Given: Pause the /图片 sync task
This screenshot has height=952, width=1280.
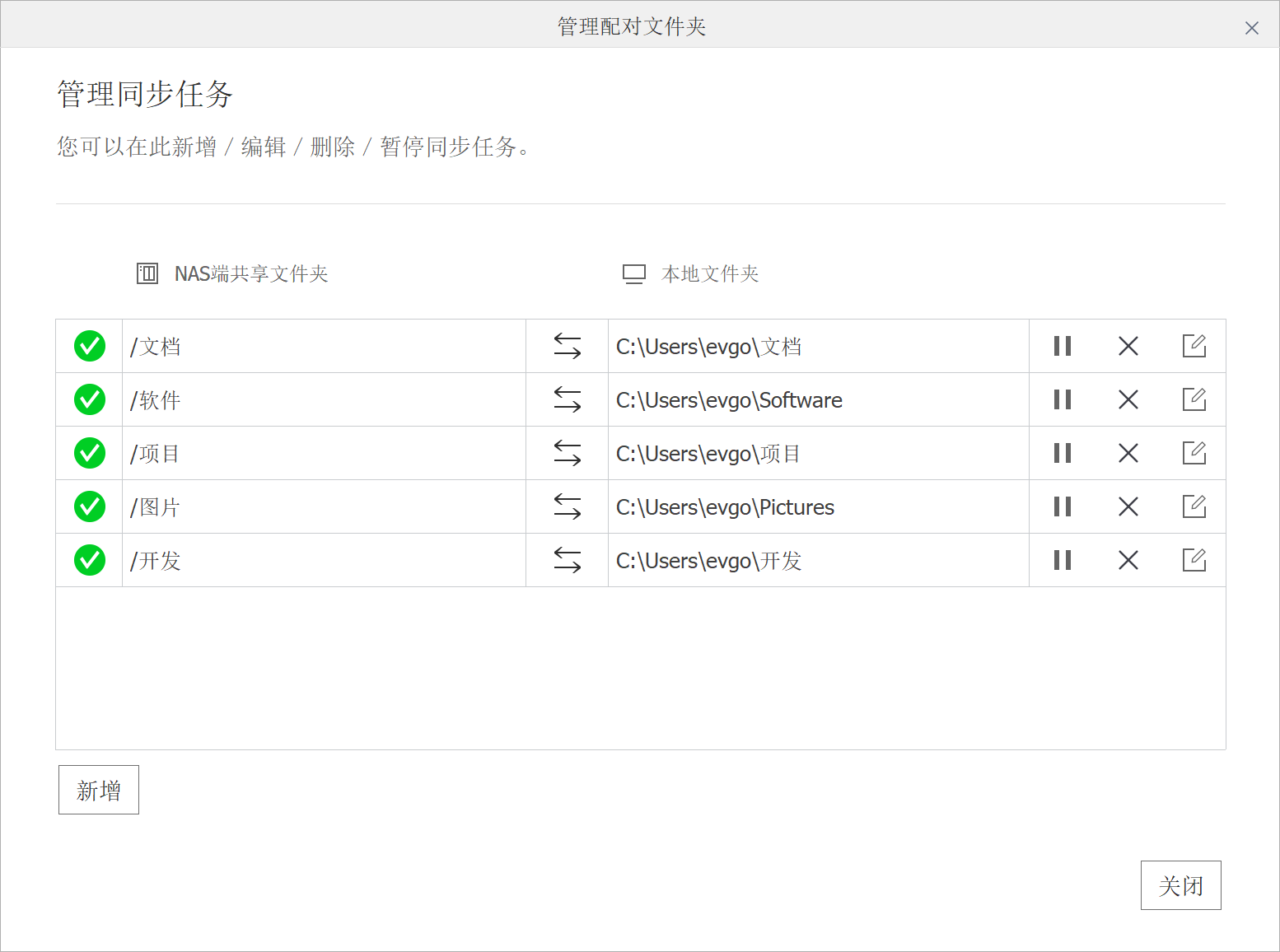Looking at the screenshot, I should (1063, 506).
